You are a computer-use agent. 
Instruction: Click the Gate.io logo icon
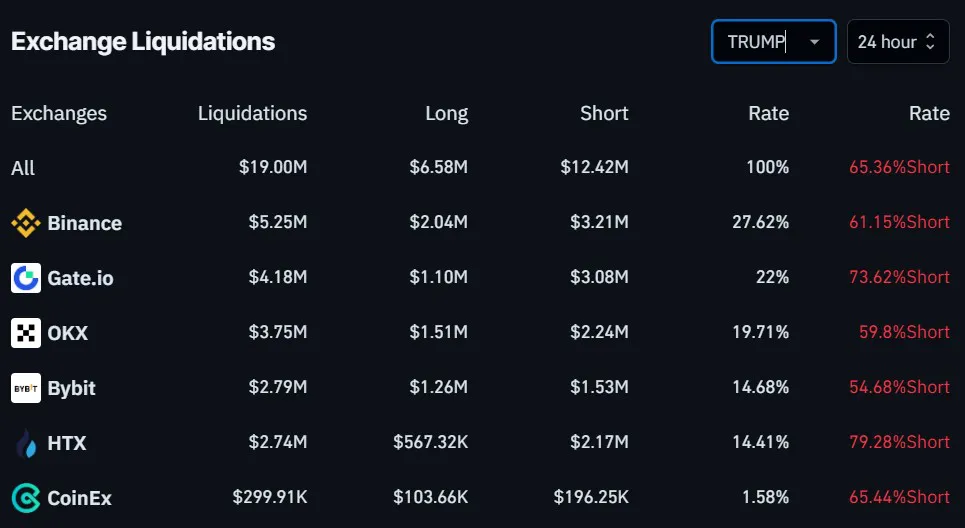[26, 278]
